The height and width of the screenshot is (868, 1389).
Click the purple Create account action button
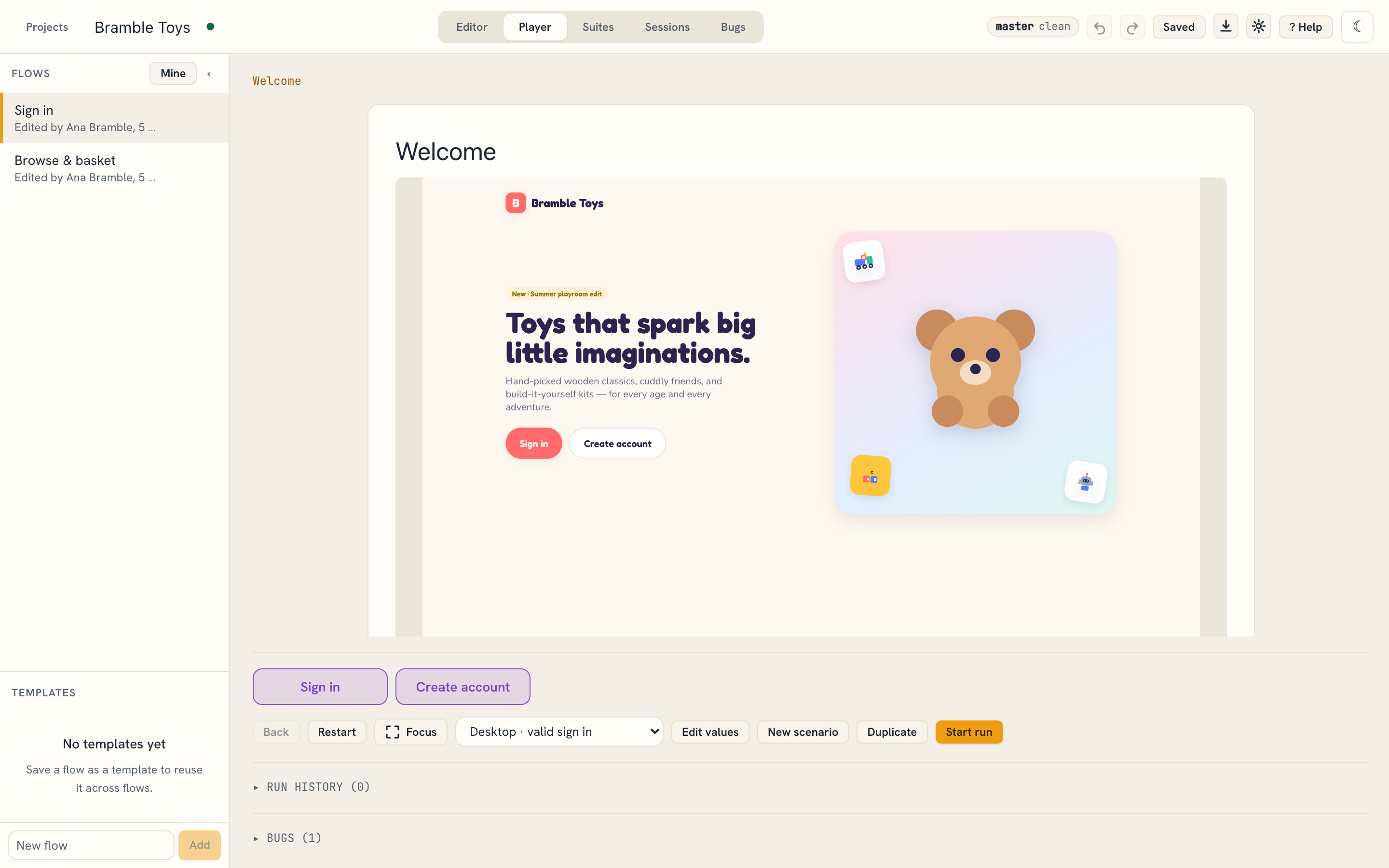tap(463, 687)
